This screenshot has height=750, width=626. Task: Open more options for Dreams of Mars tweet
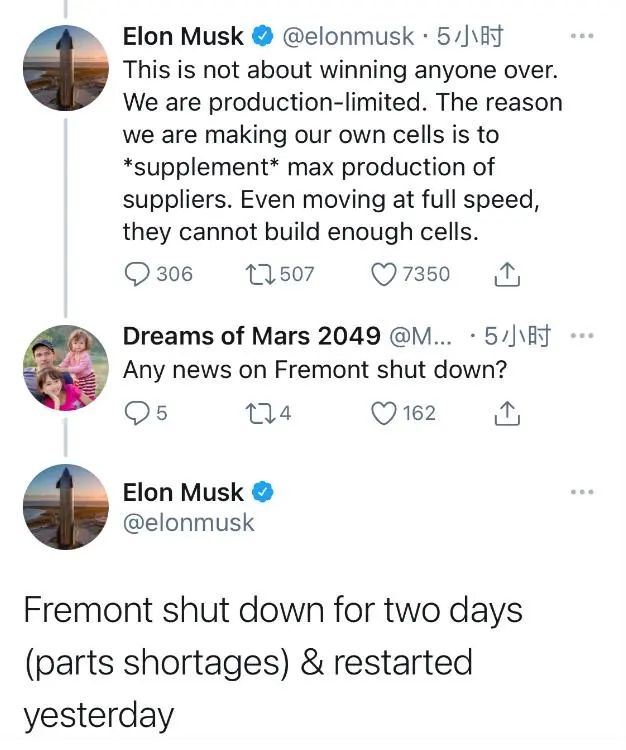(582, 336)
